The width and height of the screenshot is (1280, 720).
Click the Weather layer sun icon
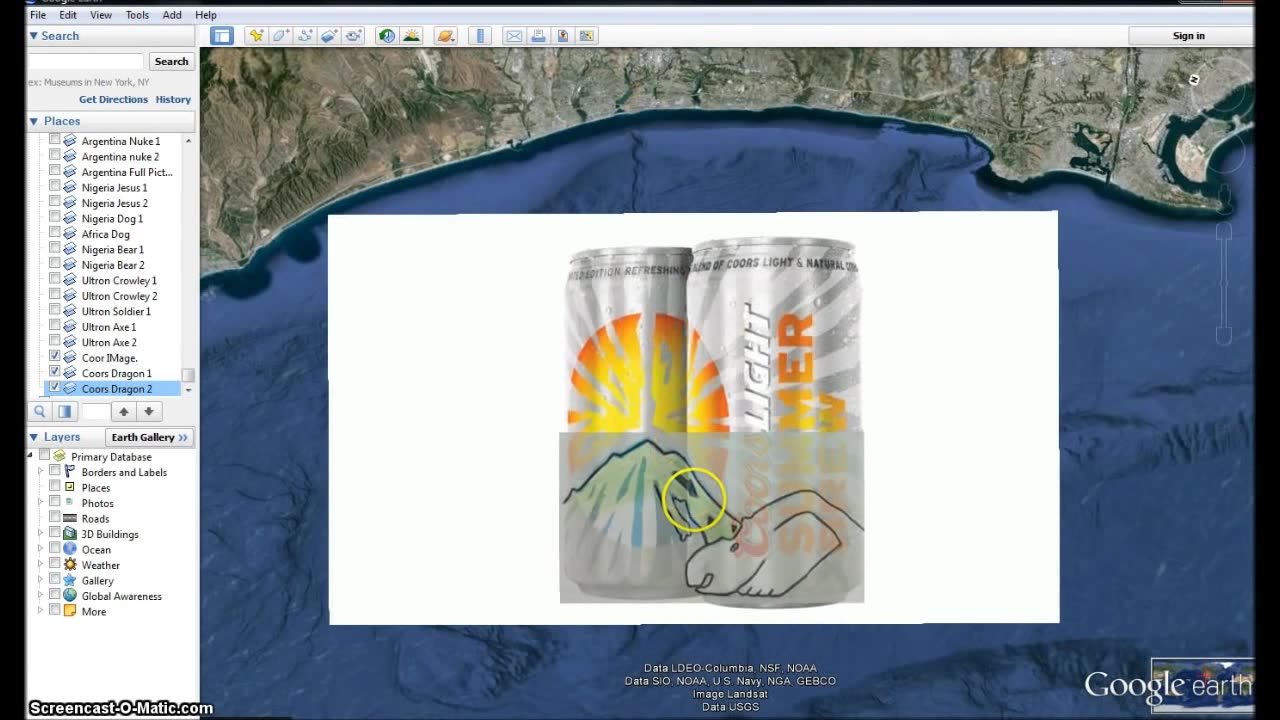[70, 565]
